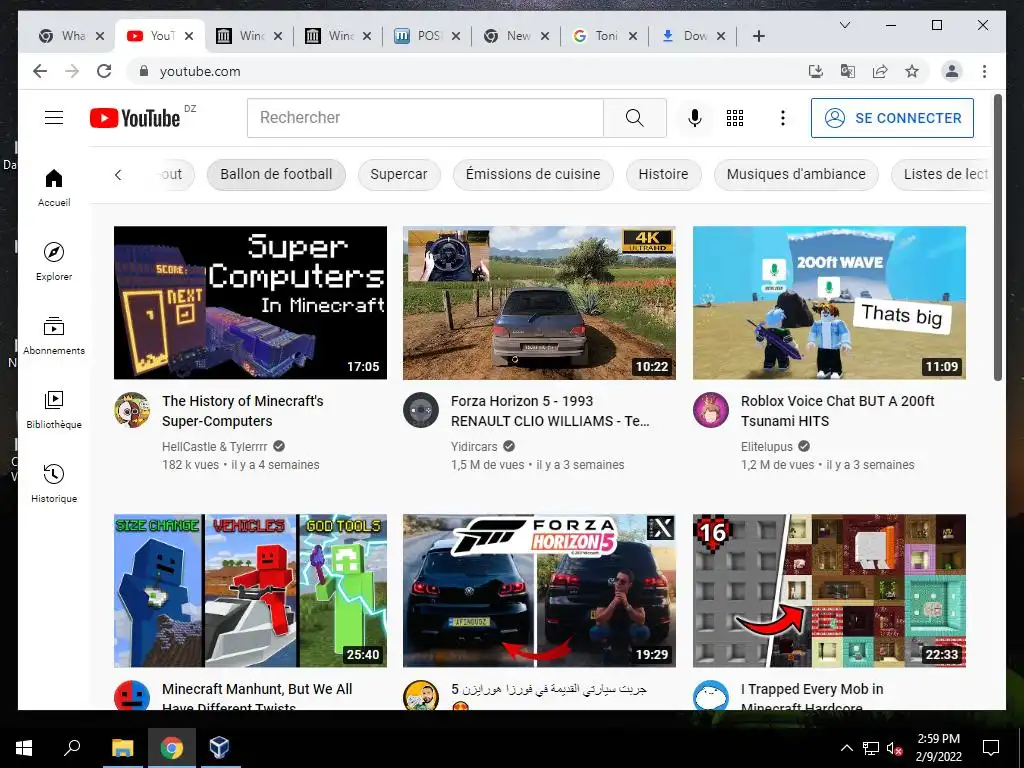Select Ballon de football chip

click(276, 174)
